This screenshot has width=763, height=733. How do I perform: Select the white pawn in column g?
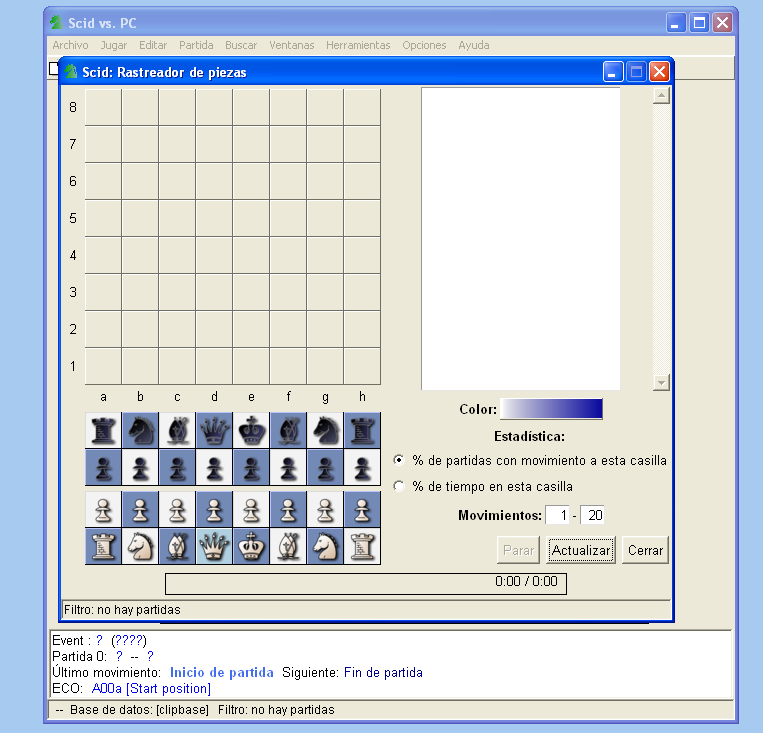pos(325,510)
